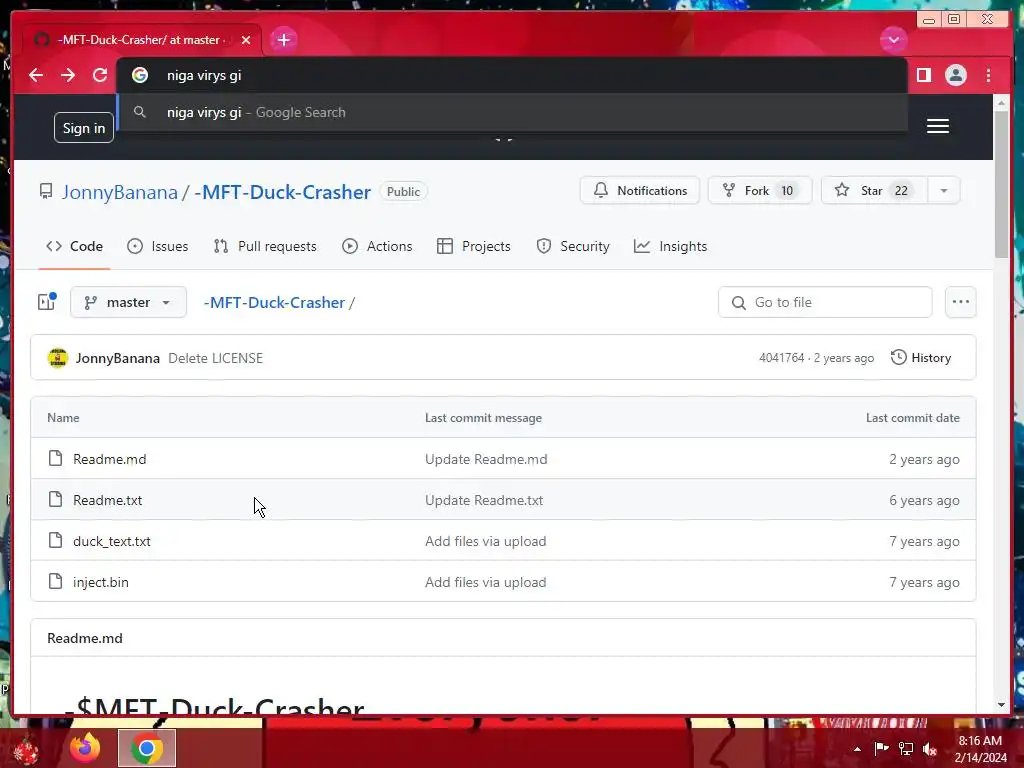
Task: Open the GitHub hamburger menu
Action: tap(938, 126)
